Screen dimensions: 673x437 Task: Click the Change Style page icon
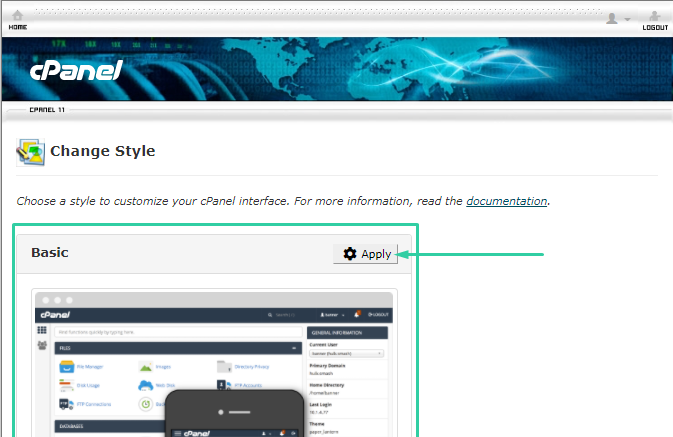tap(30, 152)
